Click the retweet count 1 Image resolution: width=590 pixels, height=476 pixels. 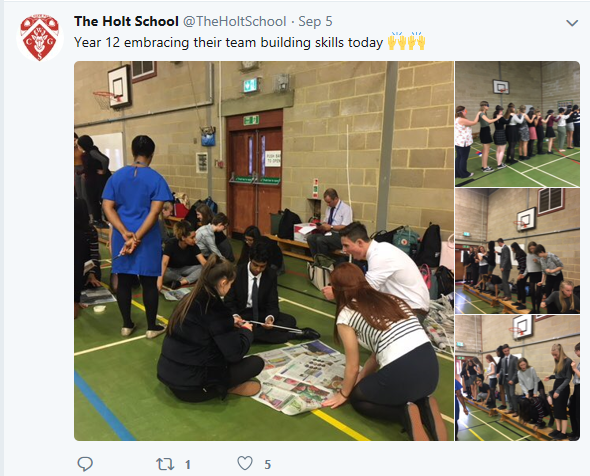pyautogui.click(x=187, y=465)
